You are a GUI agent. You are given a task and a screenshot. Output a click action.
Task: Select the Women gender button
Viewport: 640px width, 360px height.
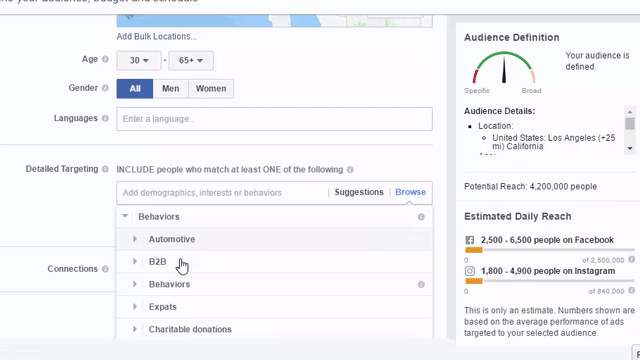(211, 89)
